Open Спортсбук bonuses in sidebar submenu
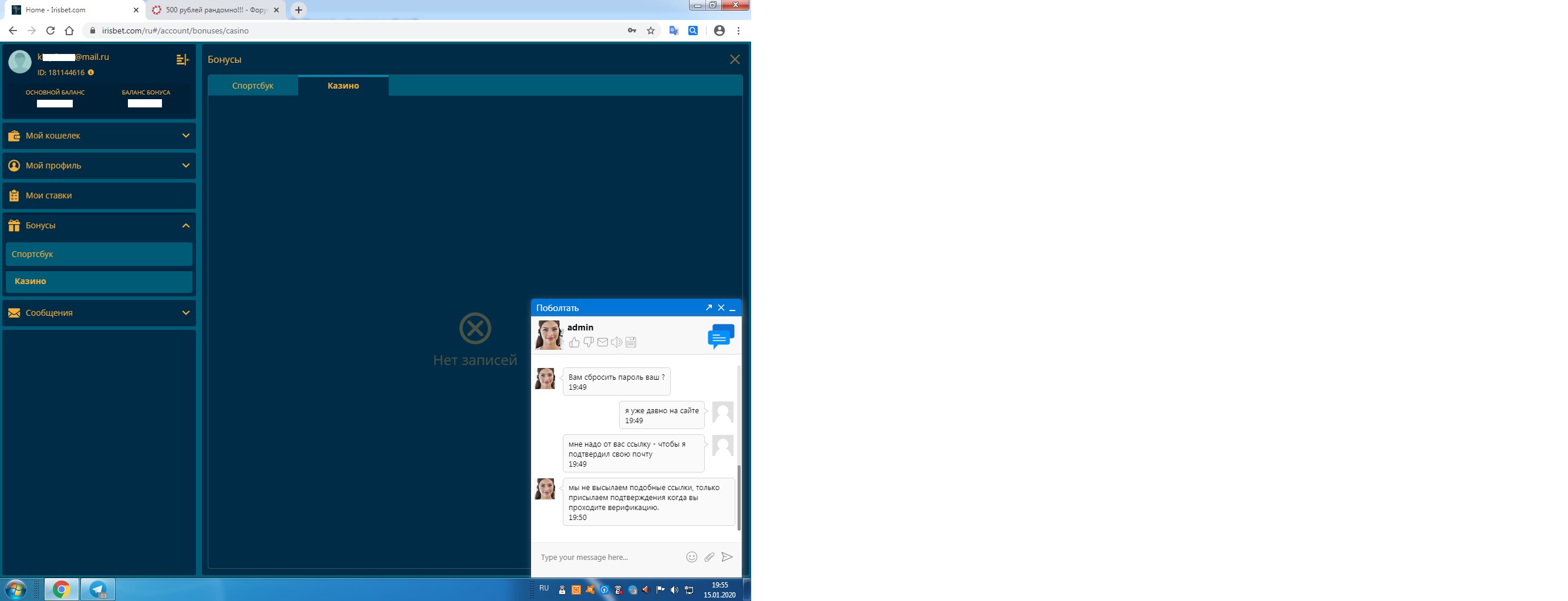Screen dimensions: 1568x601 click(x=99, y=254)
